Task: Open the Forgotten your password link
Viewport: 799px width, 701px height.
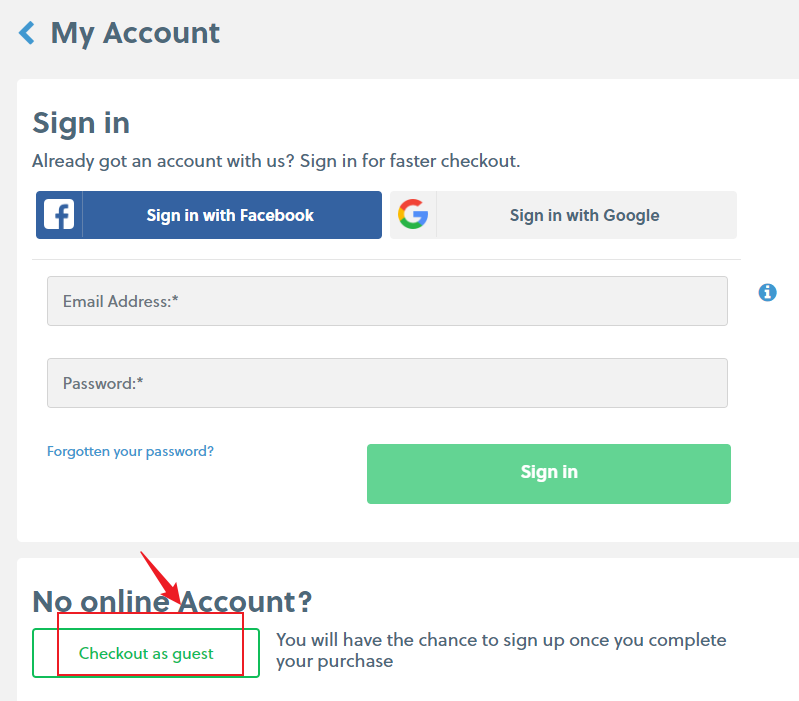Action: [x=130, y=451]
